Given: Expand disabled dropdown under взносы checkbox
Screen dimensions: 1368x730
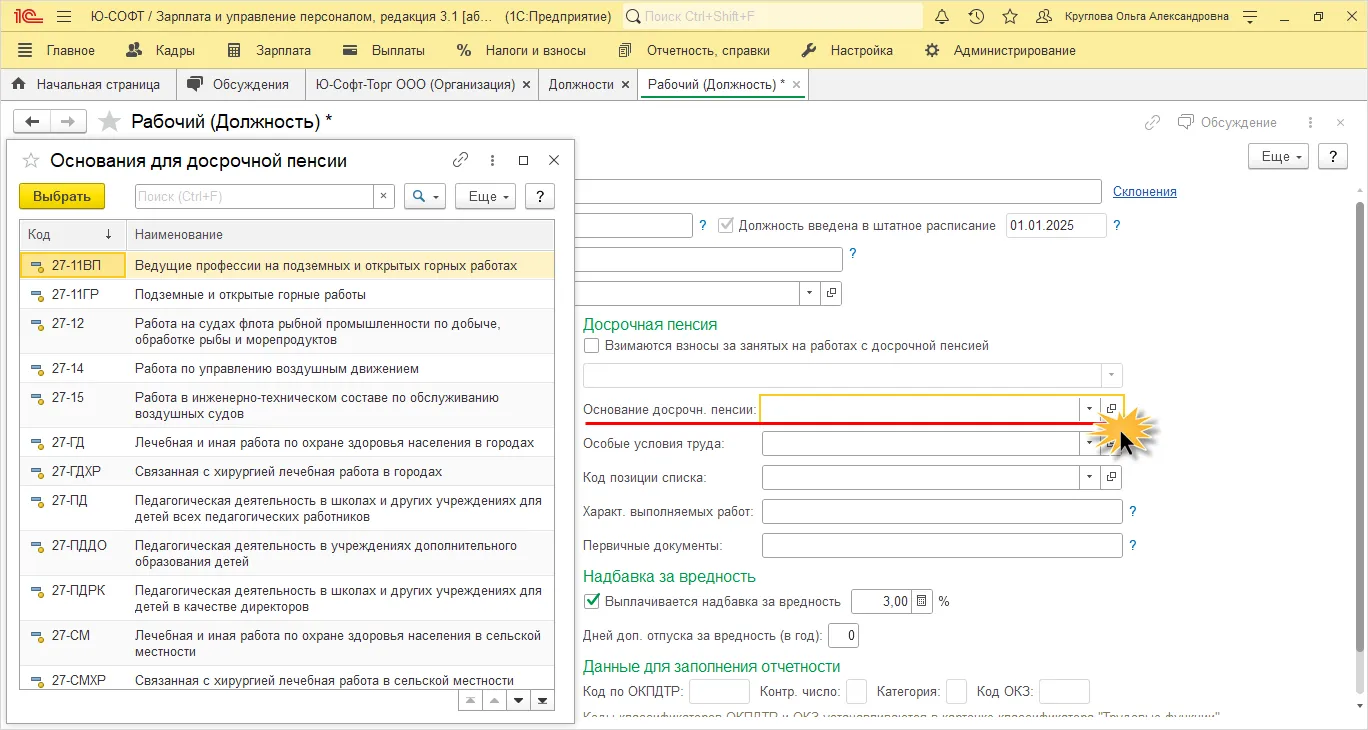Looking at the screenshot, I should 1111,375.
